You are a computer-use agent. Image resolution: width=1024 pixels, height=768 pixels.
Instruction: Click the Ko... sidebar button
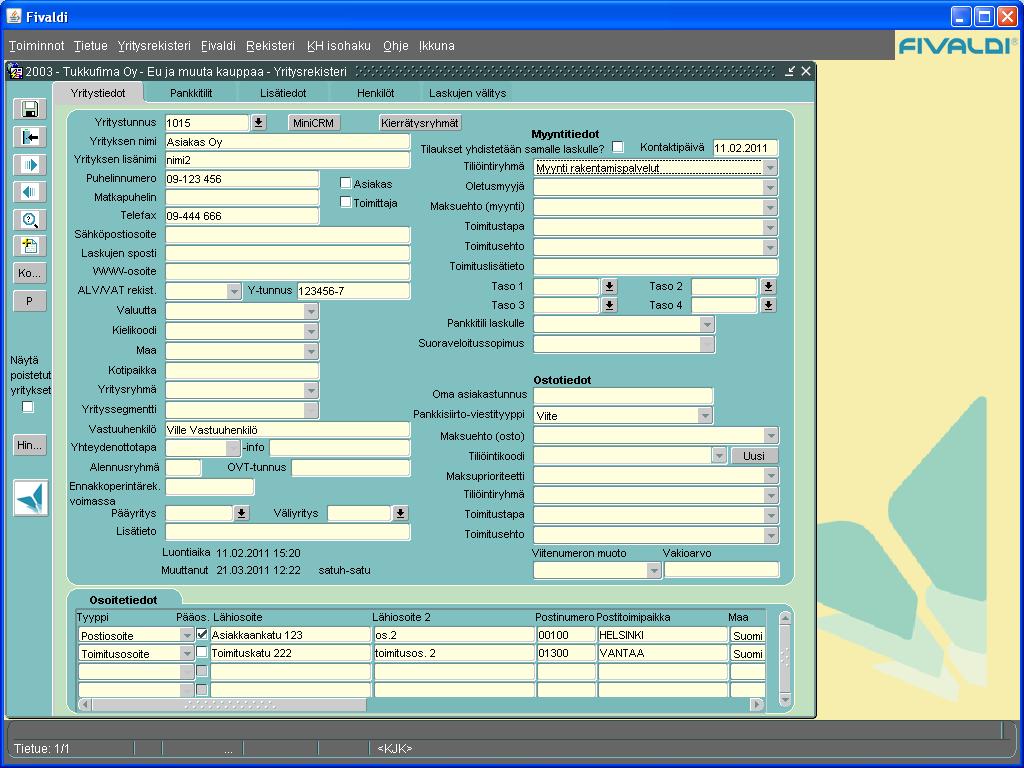point(29,273)
